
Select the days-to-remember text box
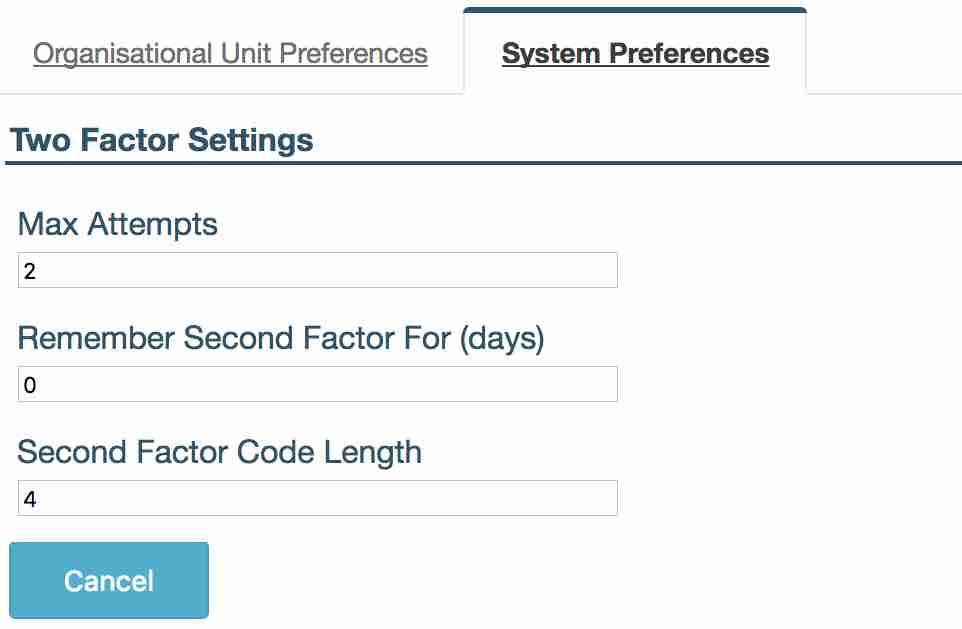(x=317, y=384)
